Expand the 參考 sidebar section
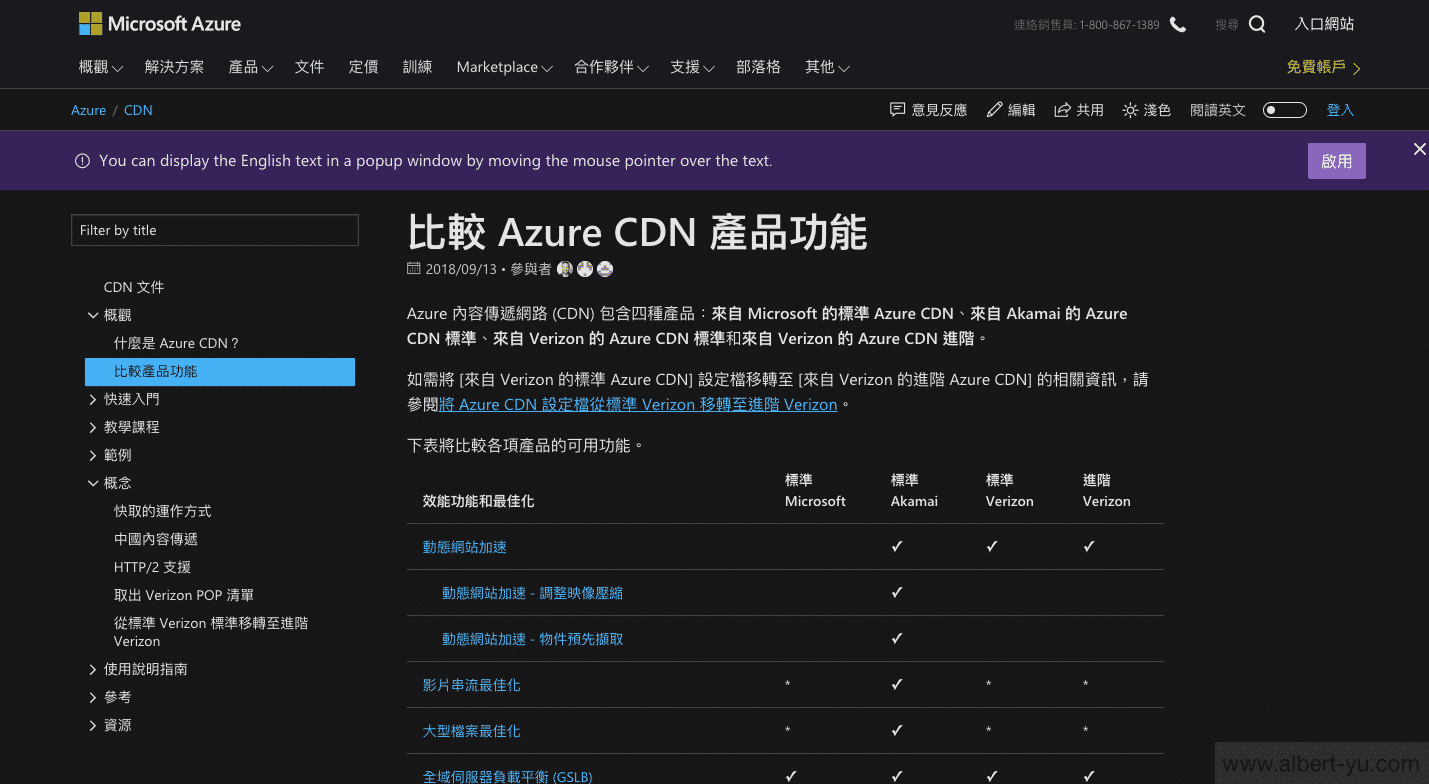Screen dimensions: 1429x784 pos(93,697)
